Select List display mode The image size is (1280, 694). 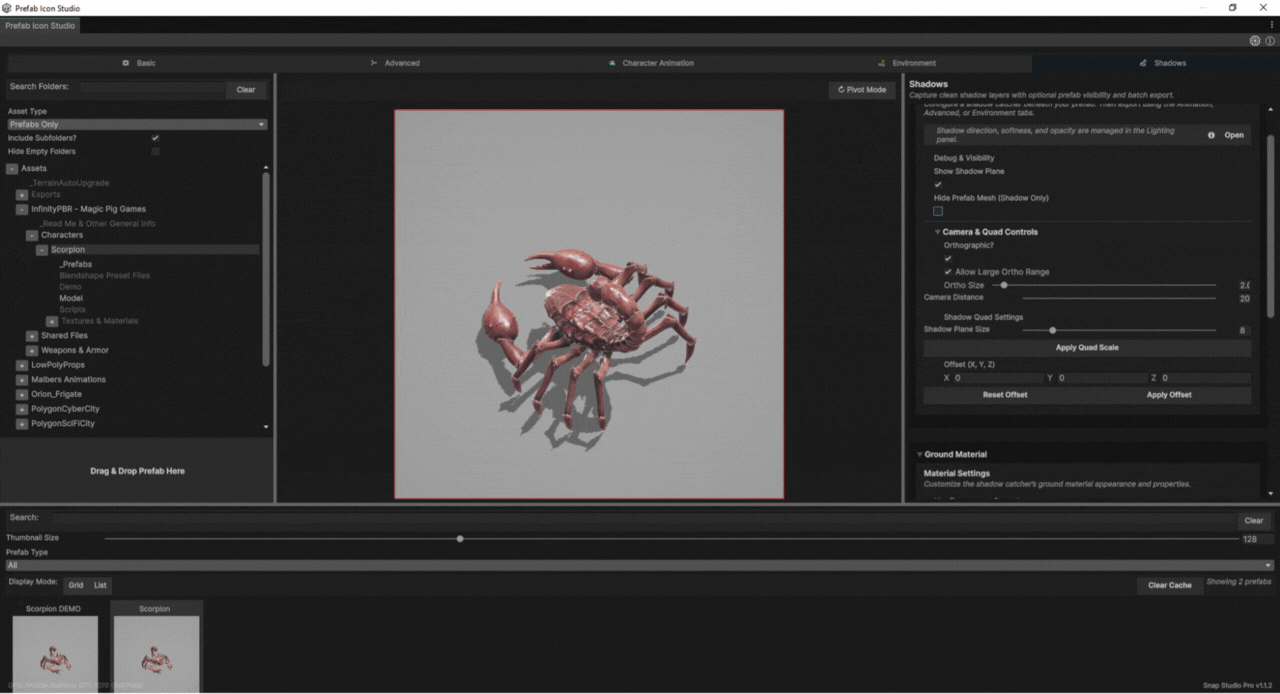coord(100,585)
